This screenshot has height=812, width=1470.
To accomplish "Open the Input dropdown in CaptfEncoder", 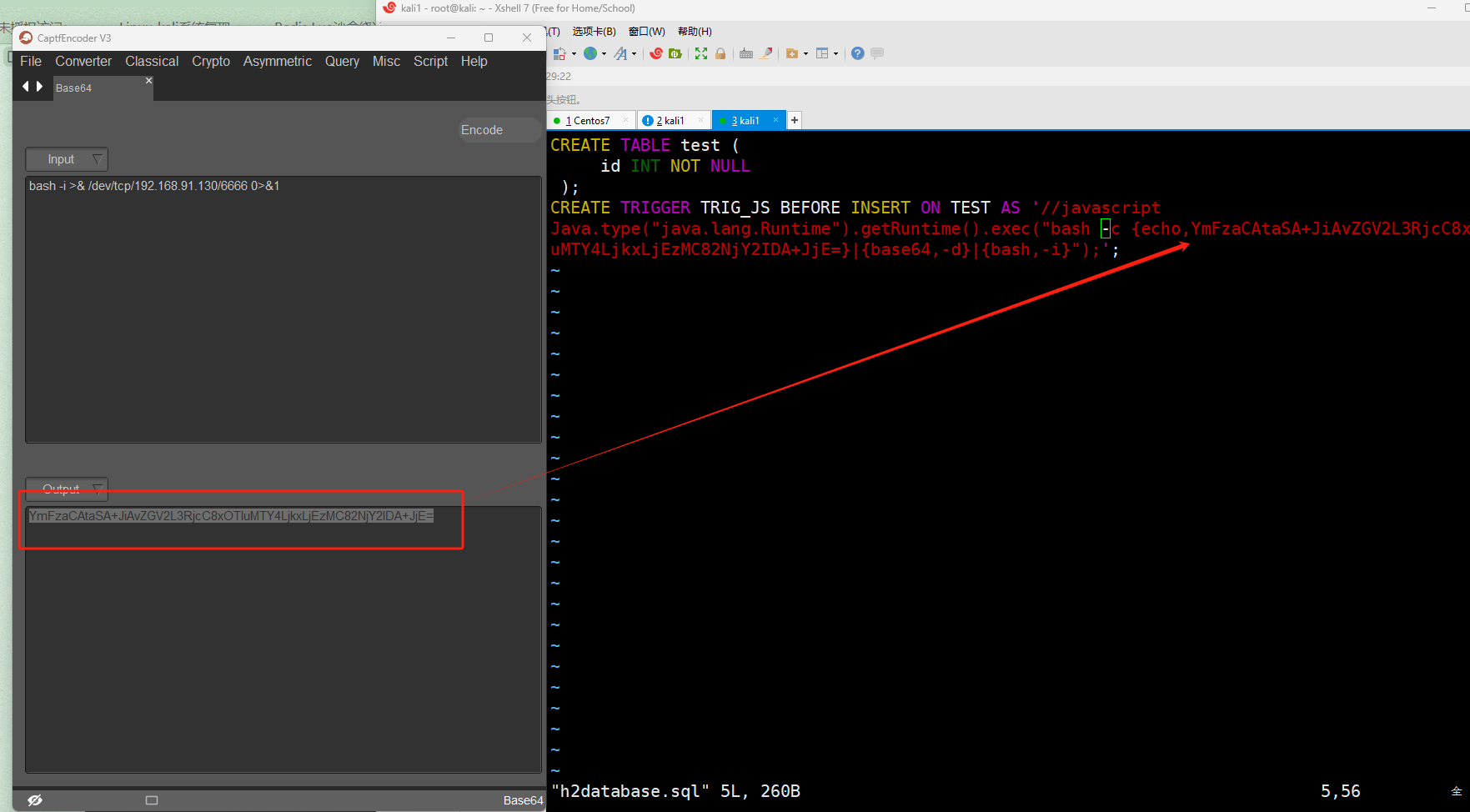I will 67,159.
